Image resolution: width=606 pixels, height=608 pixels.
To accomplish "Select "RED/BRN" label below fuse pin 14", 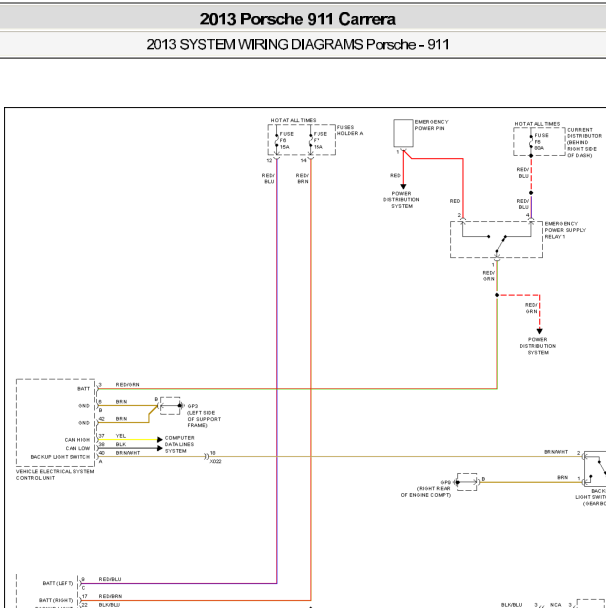I will 302,178.
